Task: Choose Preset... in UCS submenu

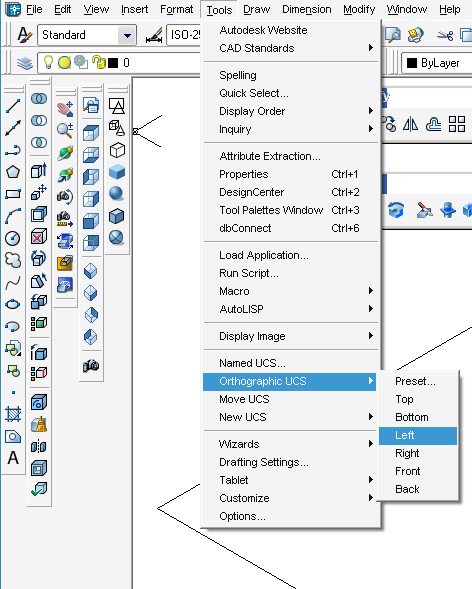Action: 418,381
